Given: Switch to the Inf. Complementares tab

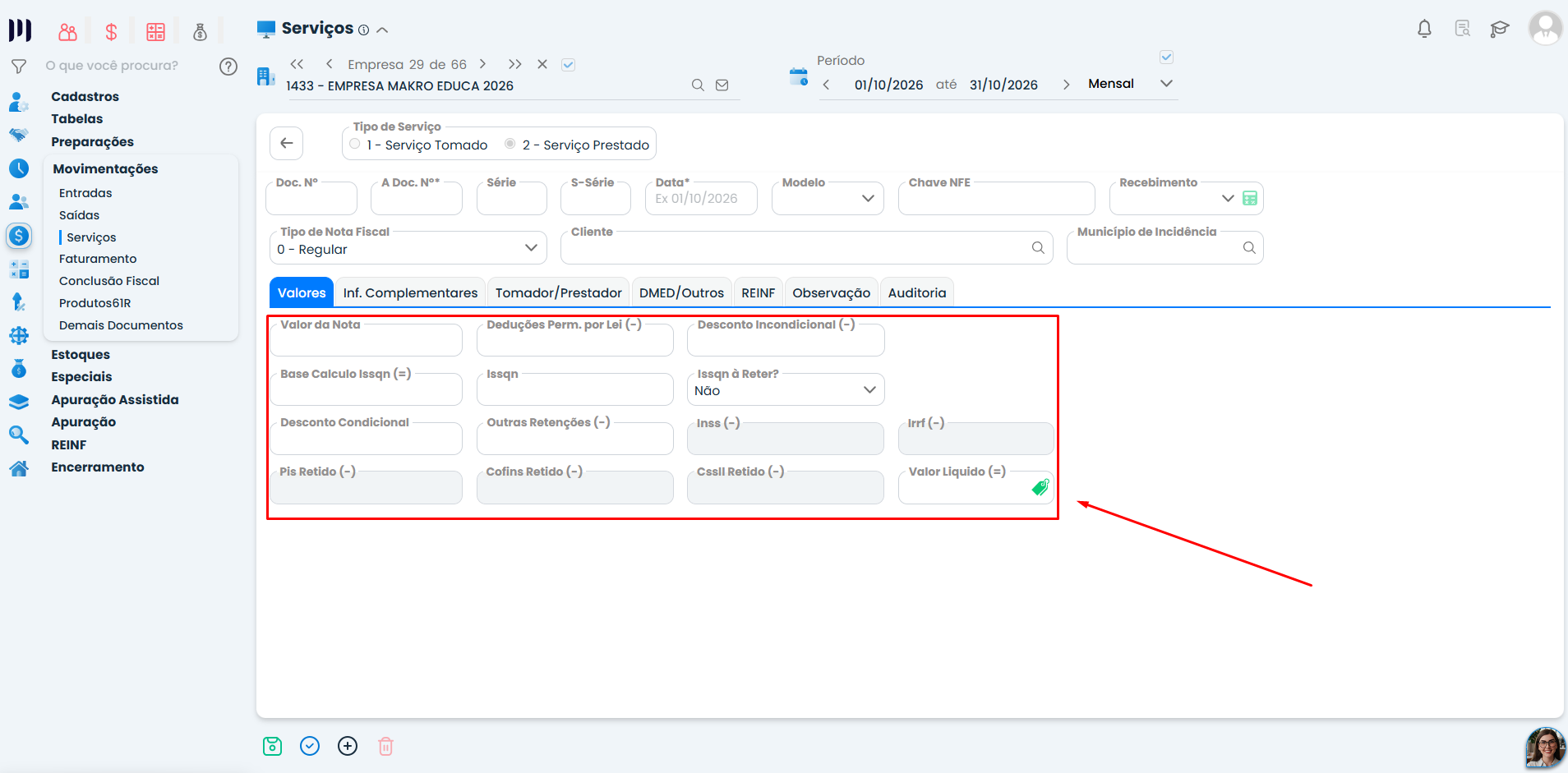Looking at the screenshot, I should point(410,293).
